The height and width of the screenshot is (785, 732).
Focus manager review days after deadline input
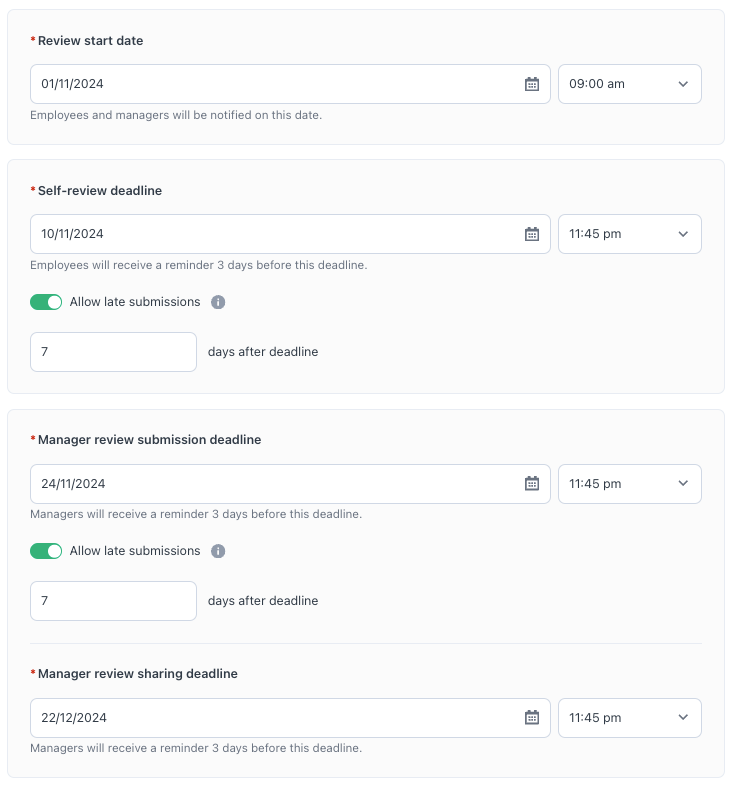click(x=113, y=601)
